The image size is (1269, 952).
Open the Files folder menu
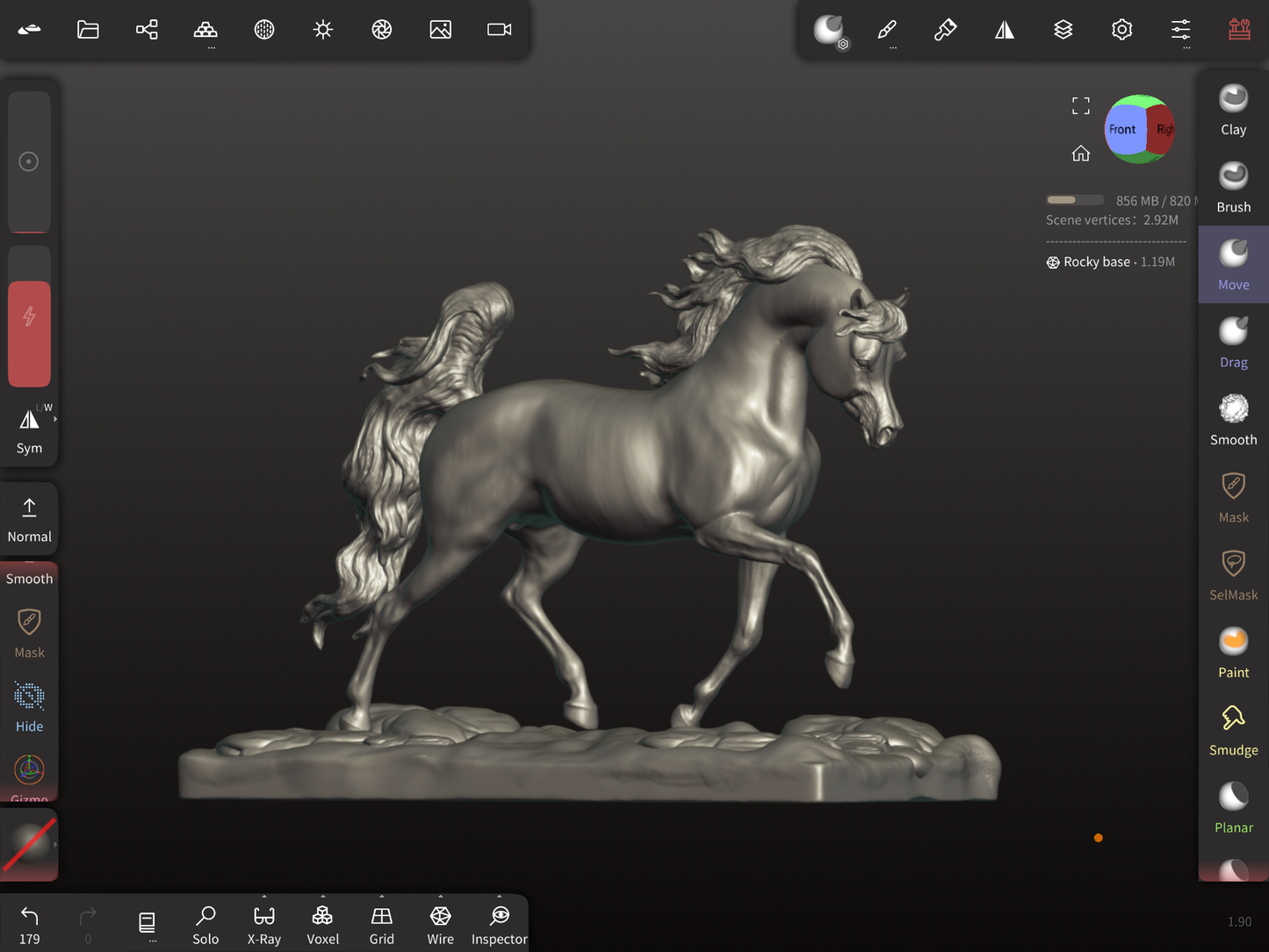(88, 30)
